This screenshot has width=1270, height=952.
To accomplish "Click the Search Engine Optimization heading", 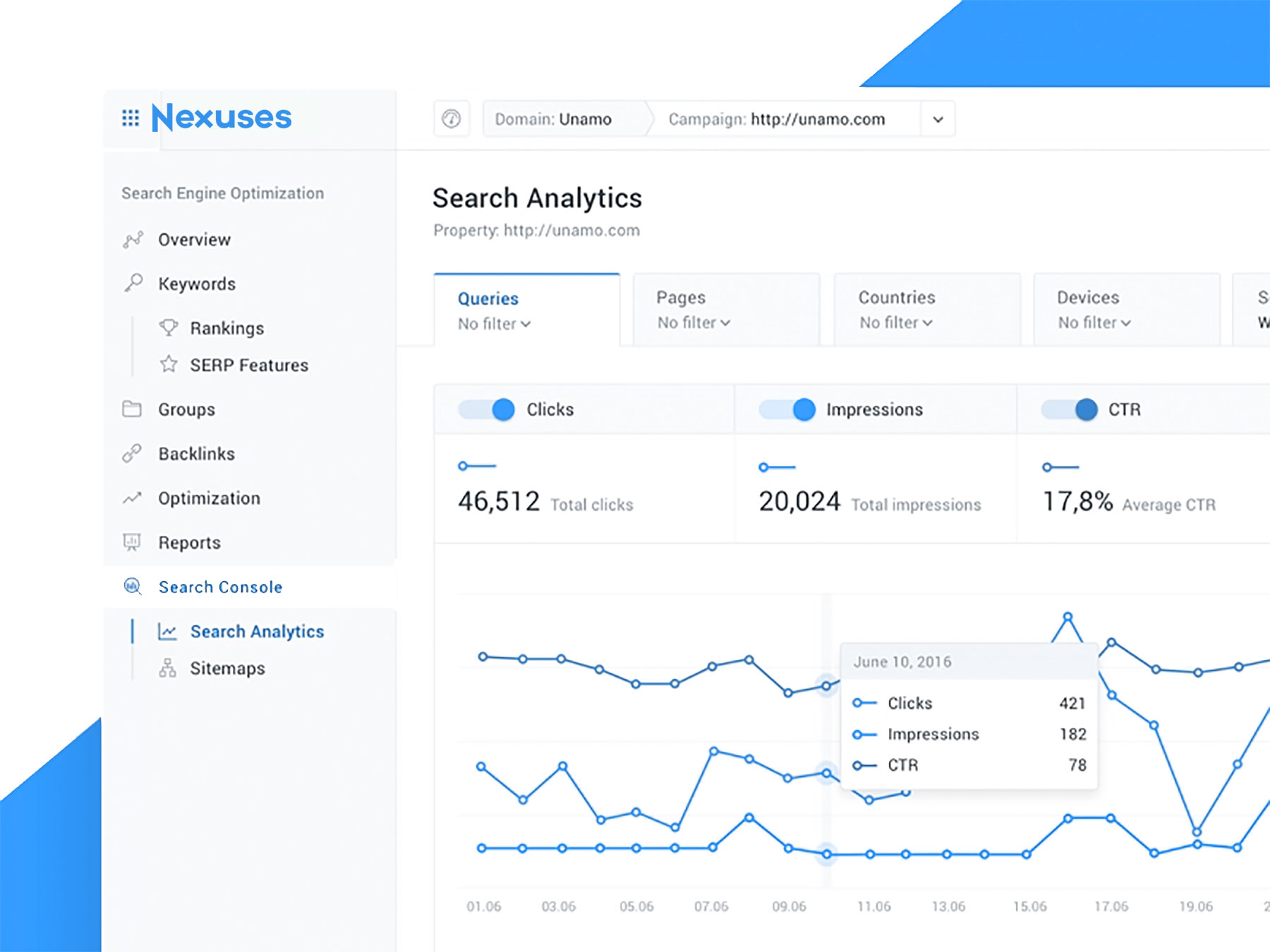I will (x=223, y=193).
